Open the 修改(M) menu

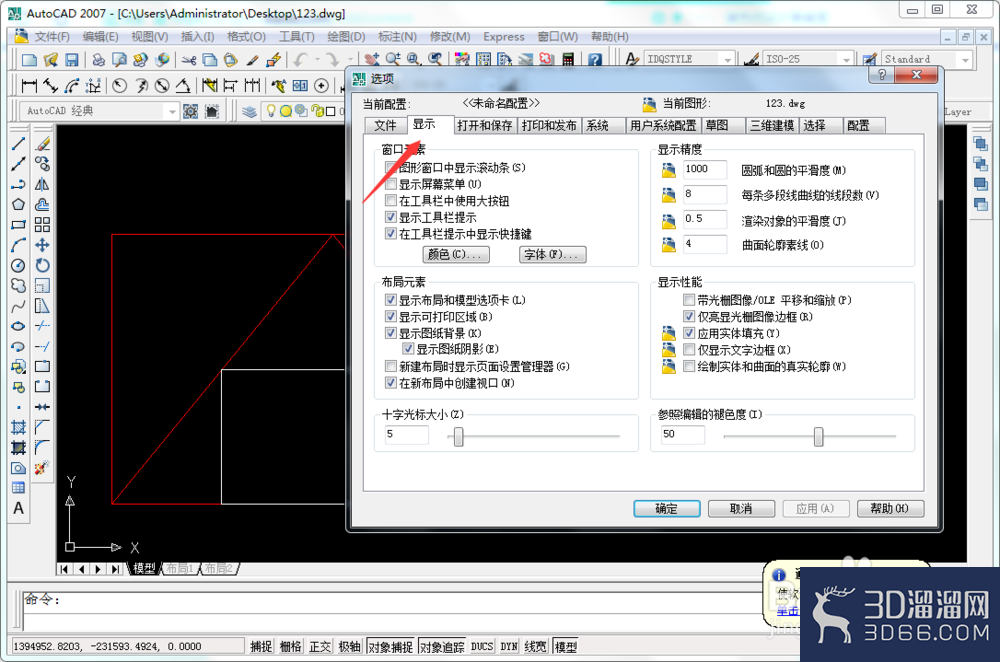[x=450, y=37]
